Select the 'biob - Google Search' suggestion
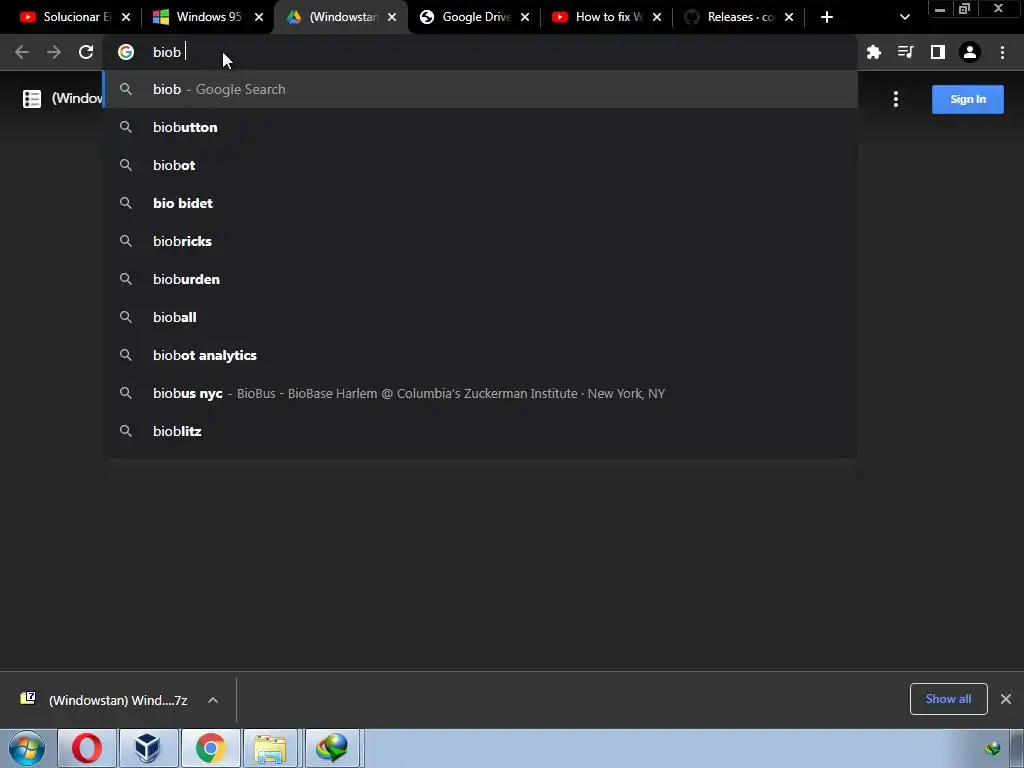 pyautogui.click(x=480, y=89)
